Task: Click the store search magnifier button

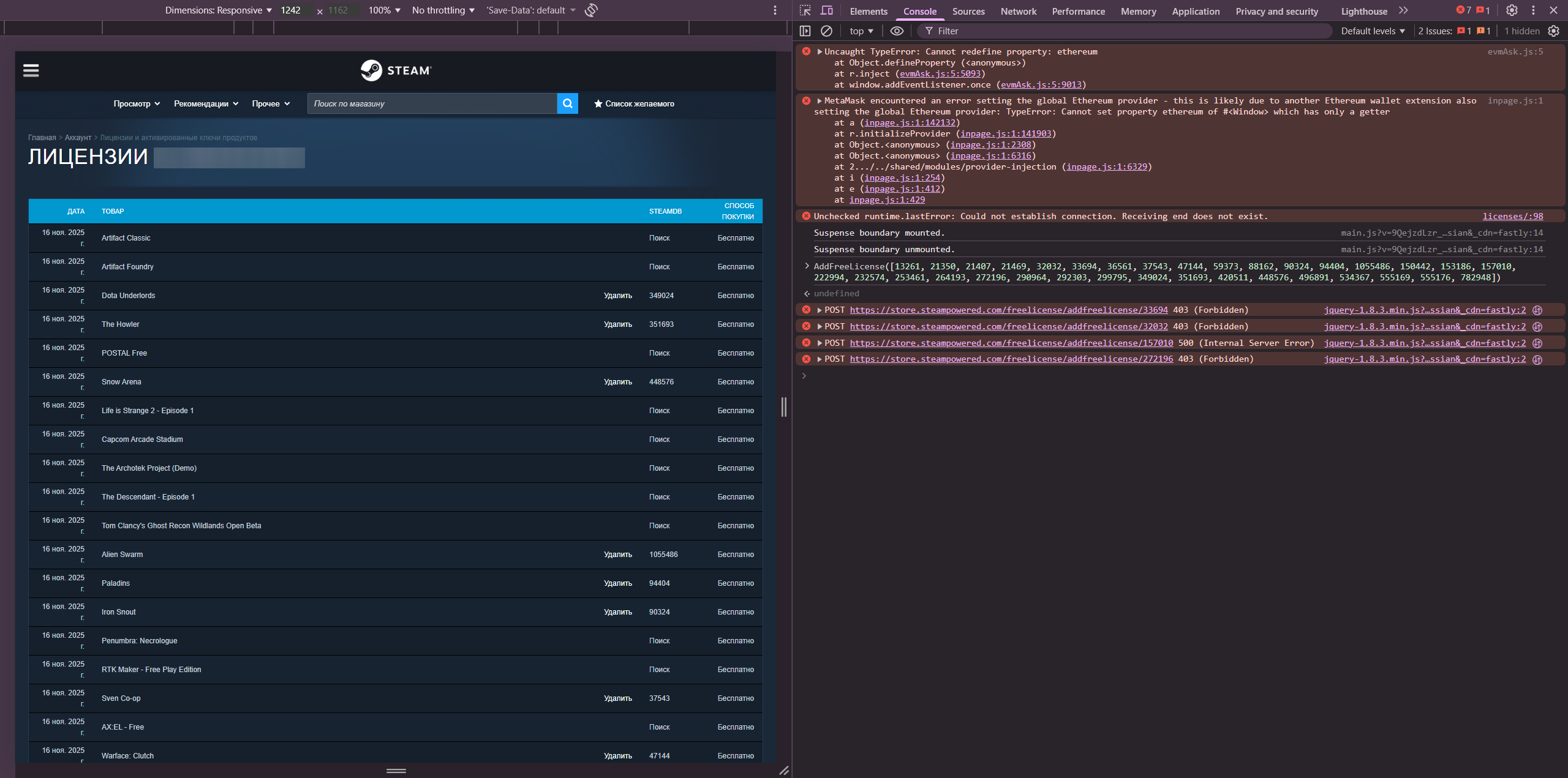Action: [567, 103]
